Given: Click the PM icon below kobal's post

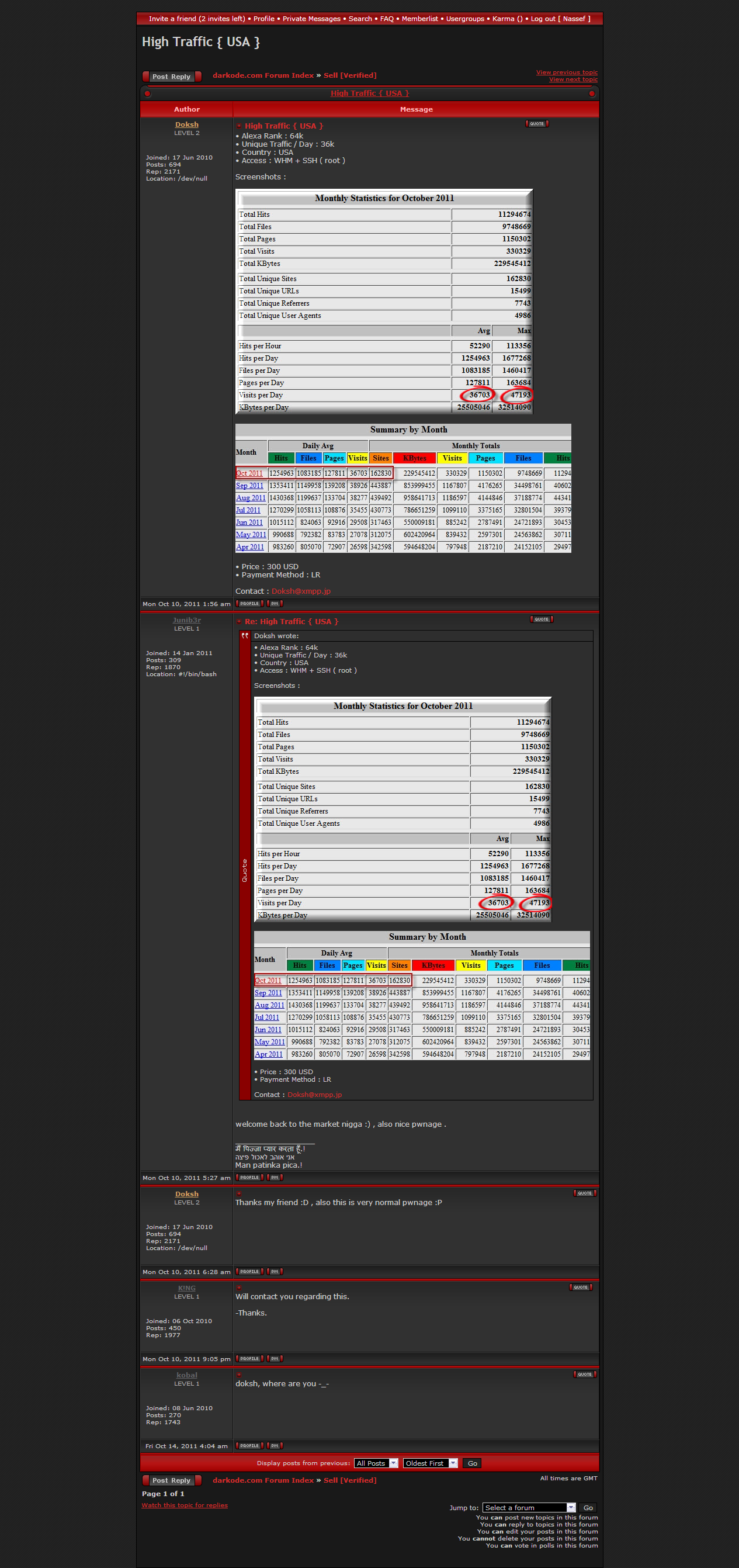Looking at the screenshot, I should click(x=275, y=1445).
